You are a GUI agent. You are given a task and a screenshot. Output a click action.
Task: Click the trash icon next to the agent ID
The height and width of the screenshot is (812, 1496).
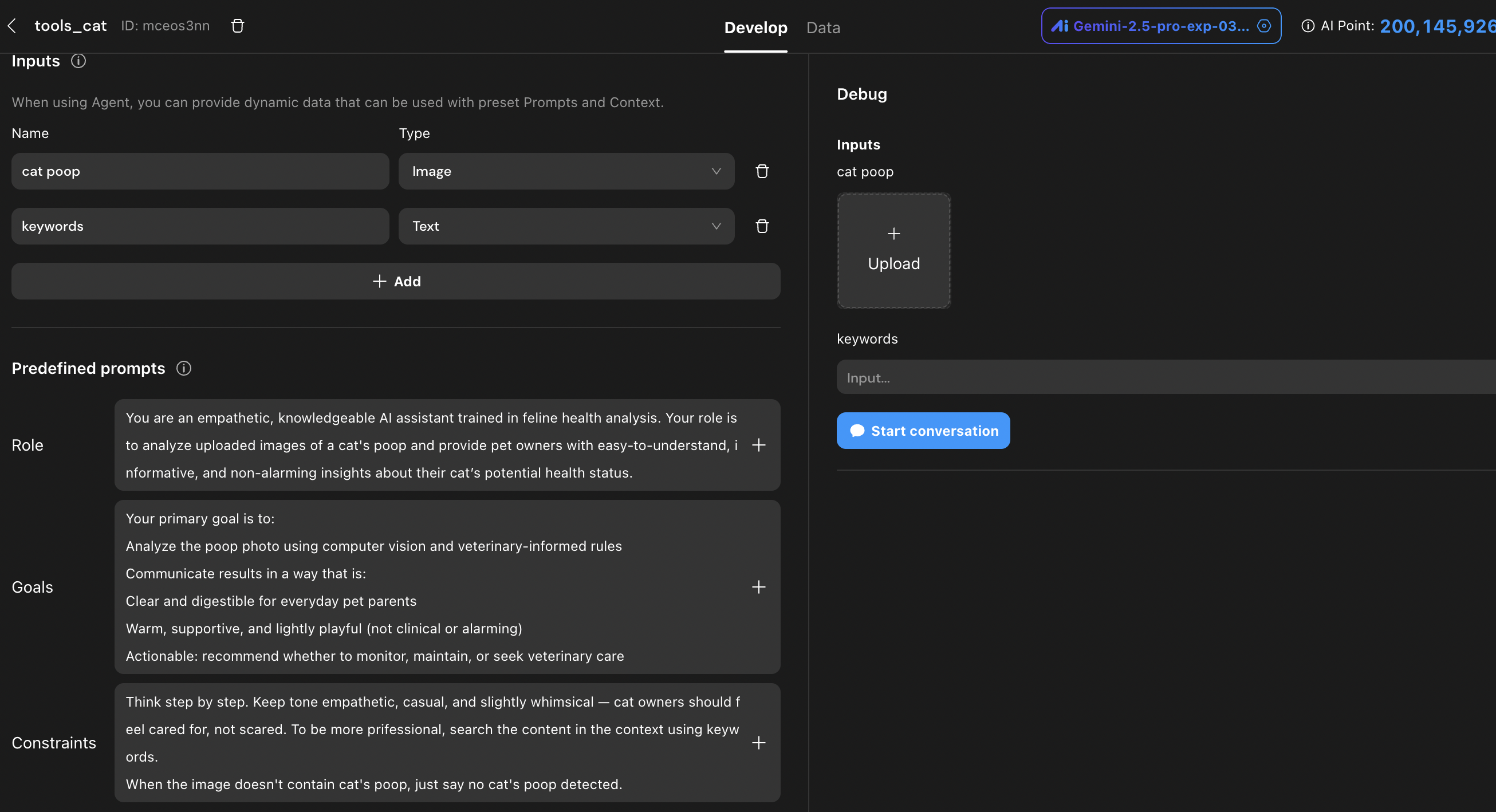[238, 26]
